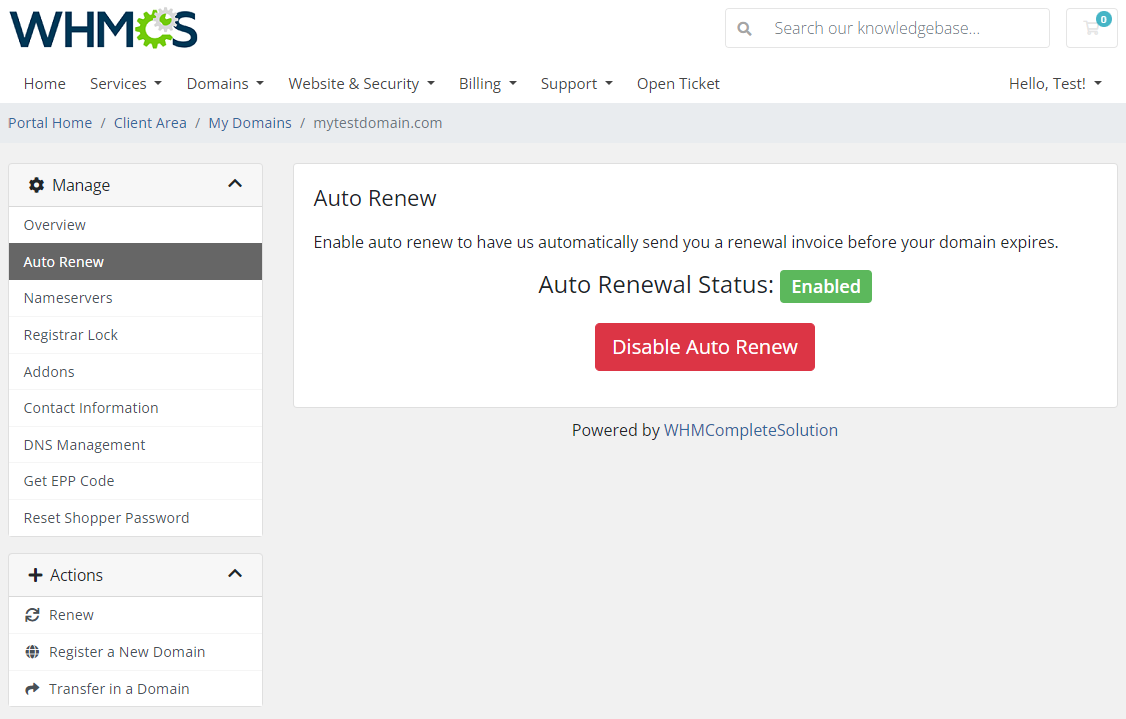Click the Disable Auto Renew button
Screen dimensions: 1126x719
[704, 346]
